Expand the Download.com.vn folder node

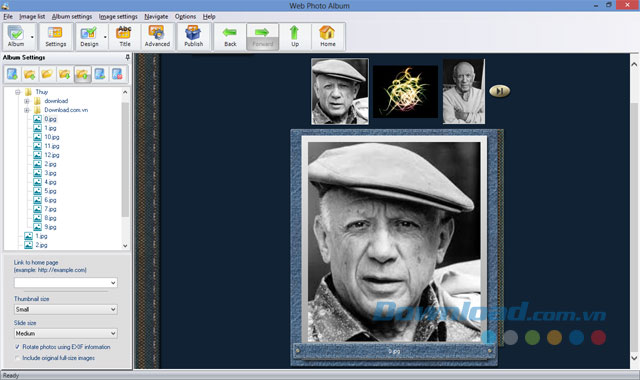[27, 110]
